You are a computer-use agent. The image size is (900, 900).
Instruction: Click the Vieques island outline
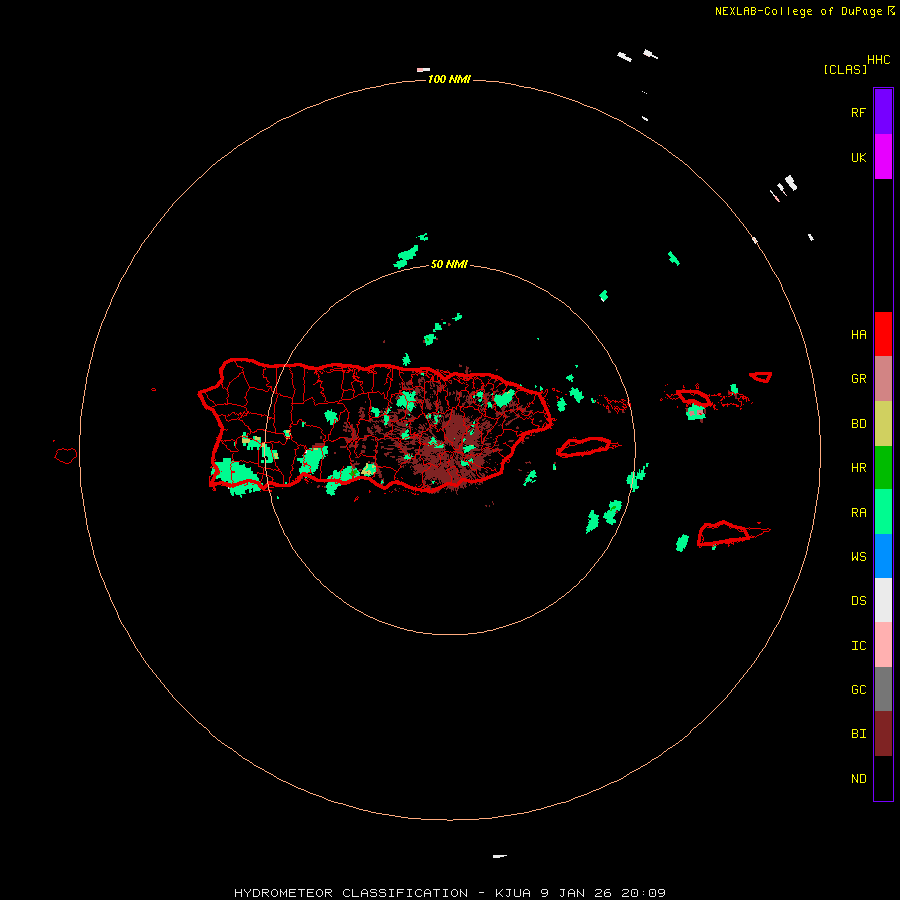click(585, 447)
